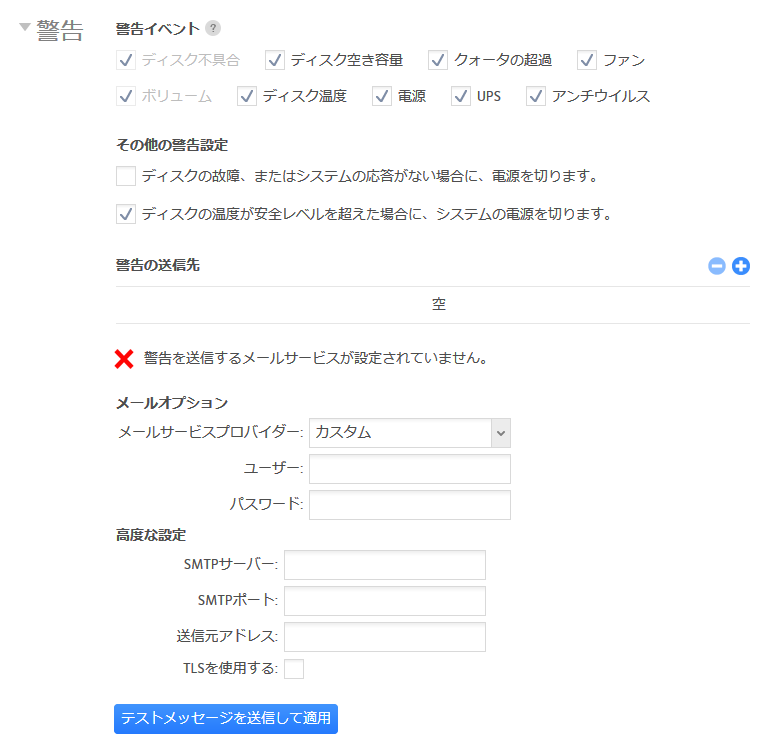Image resolution: width=769 pixels, height=751 pixels.
Task: Click the メールオプション heading
Action: [172, 403]
